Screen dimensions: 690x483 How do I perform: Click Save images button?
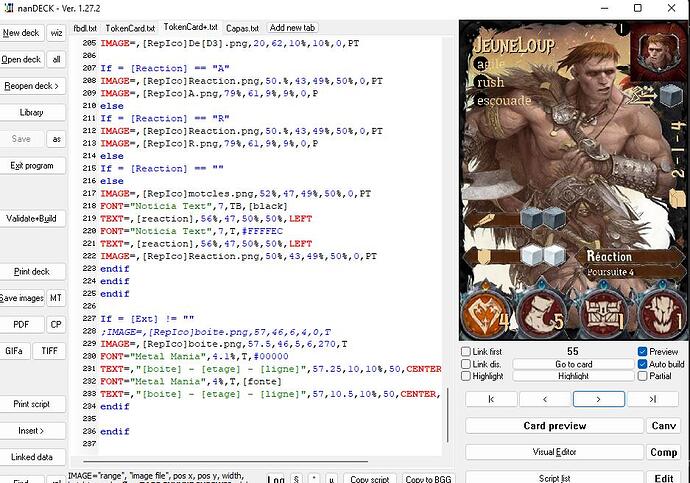22,298
